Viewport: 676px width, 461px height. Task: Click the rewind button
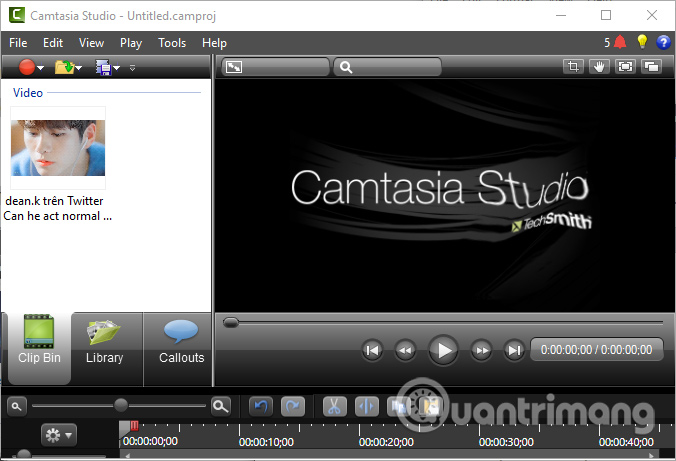405,350
